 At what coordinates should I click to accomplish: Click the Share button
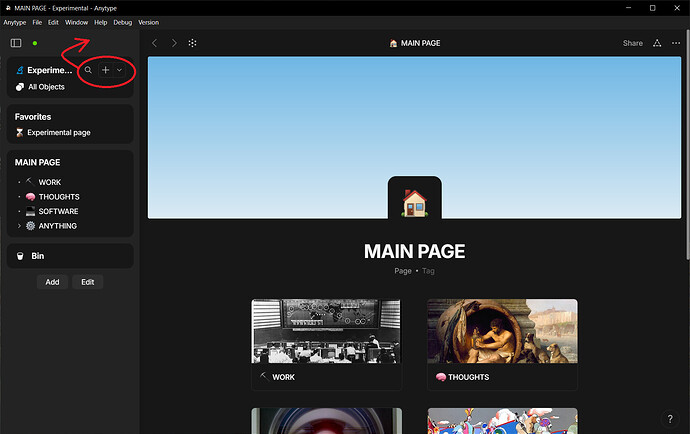[x=632, y=43]
